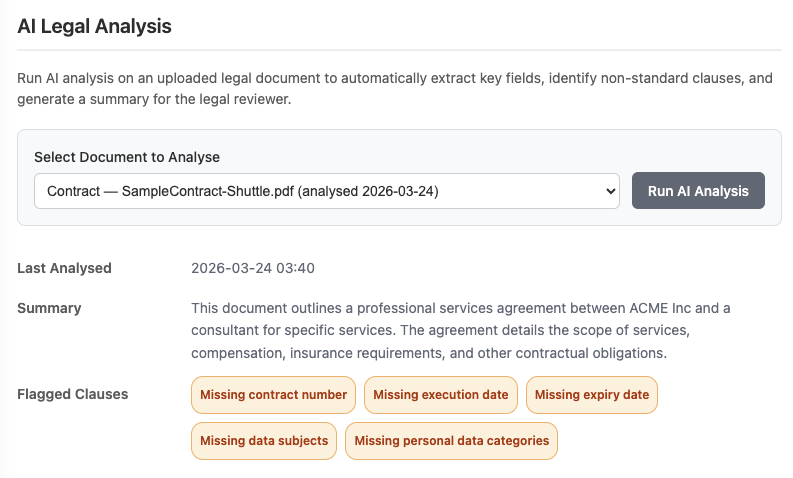The image size is (793, 478).
Task: Click the Select Document to Analyse label
Action: click(127, 157)
